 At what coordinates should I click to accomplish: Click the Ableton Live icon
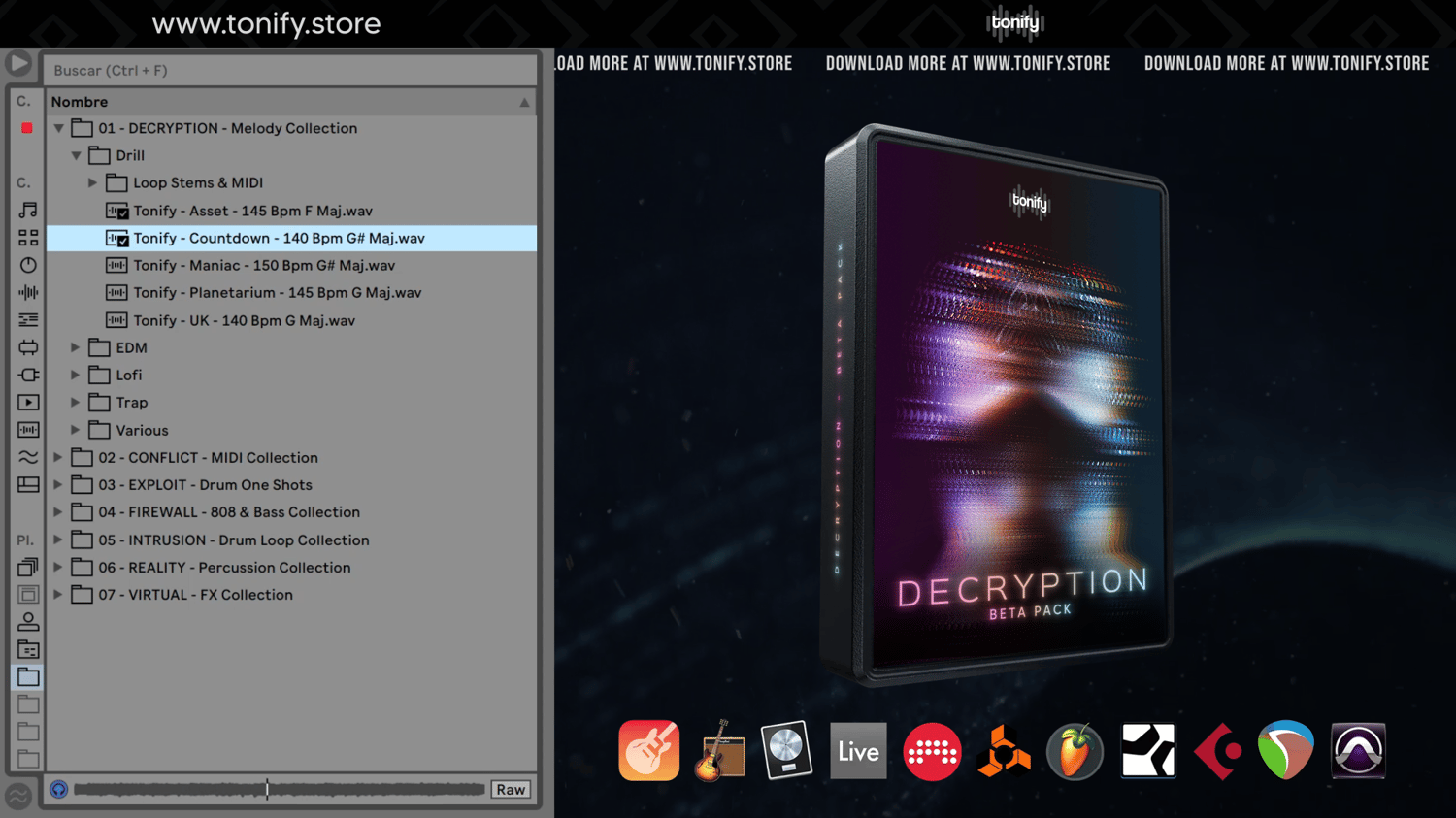tap(858, 750)
